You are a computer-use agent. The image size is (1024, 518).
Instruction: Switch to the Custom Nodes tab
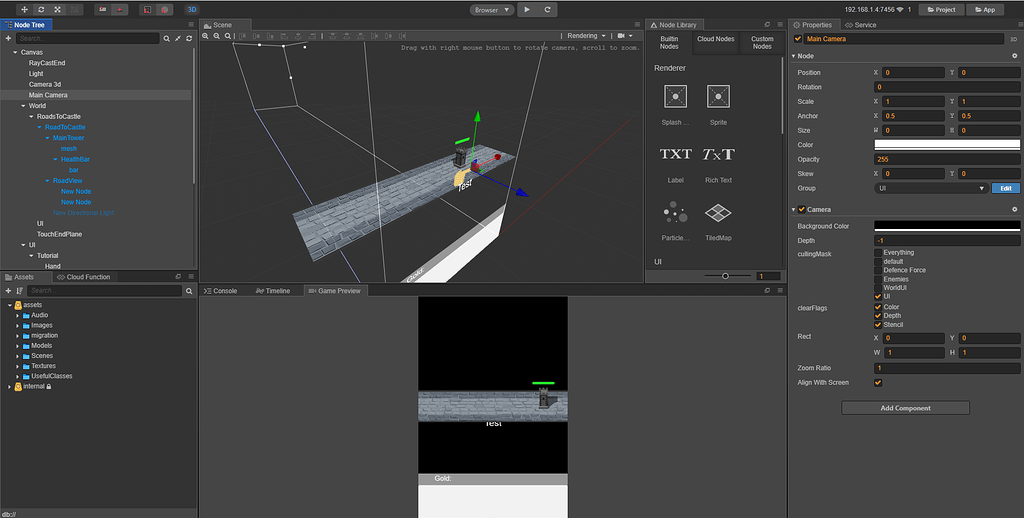[762, 42]
